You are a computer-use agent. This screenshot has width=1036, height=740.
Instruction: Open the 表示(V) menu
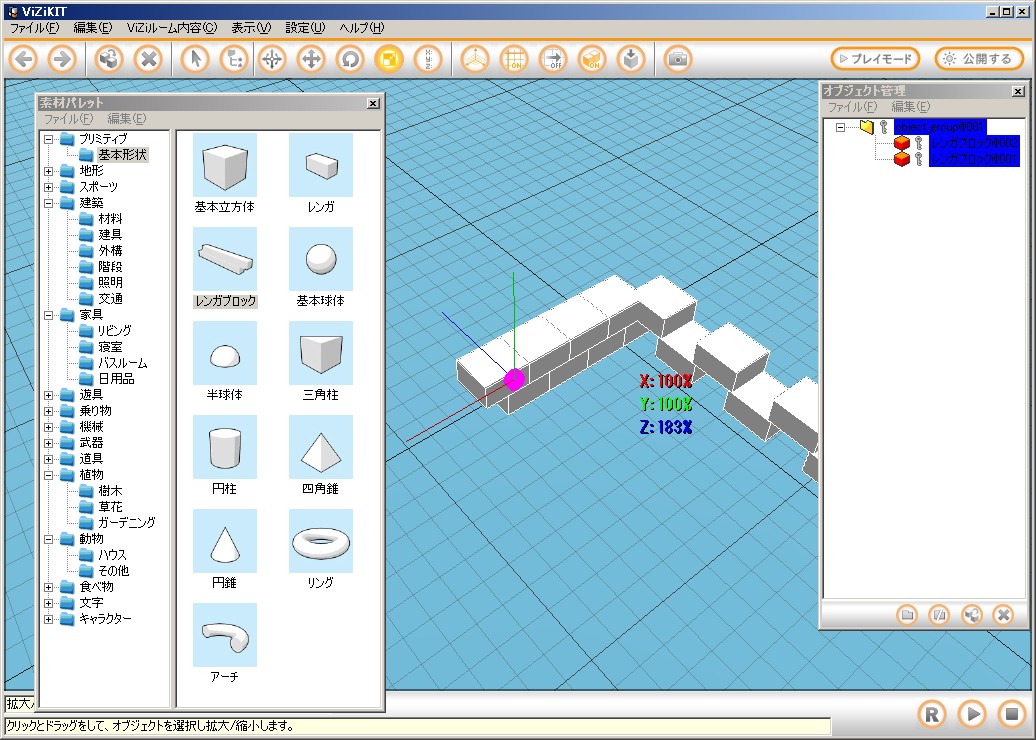click(x=250, y=28)
